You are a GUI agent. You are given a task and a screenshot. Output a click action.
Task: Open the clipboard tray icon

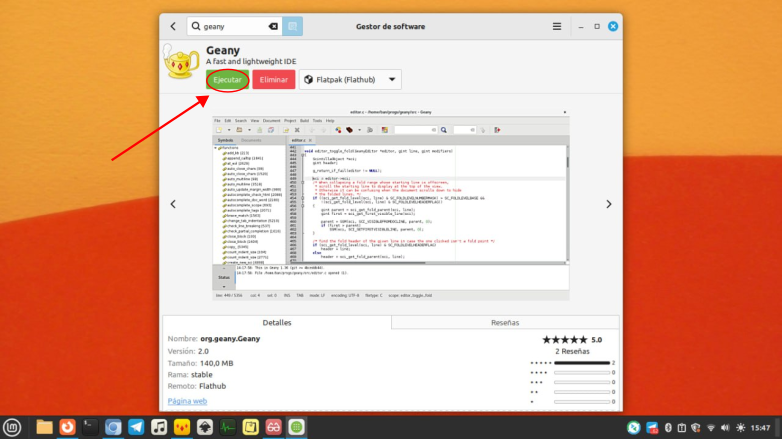pyautogui.click(x=682, y=428)
